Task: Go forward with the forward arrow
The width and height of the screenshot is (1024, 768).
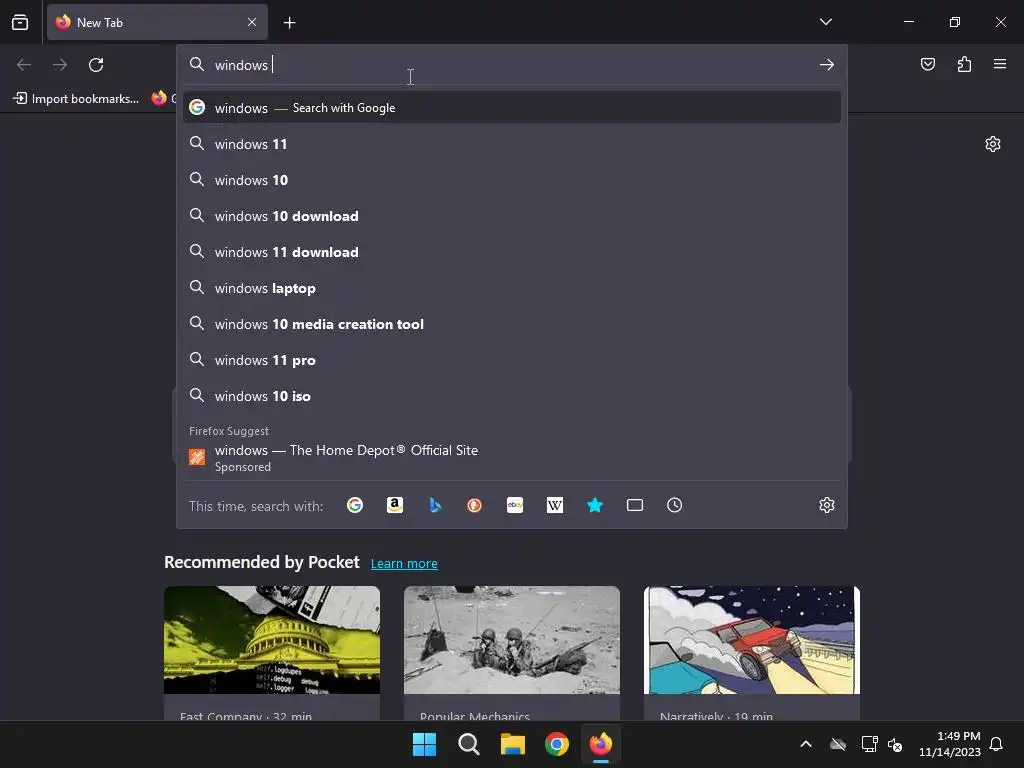Action: pos(60,65)
